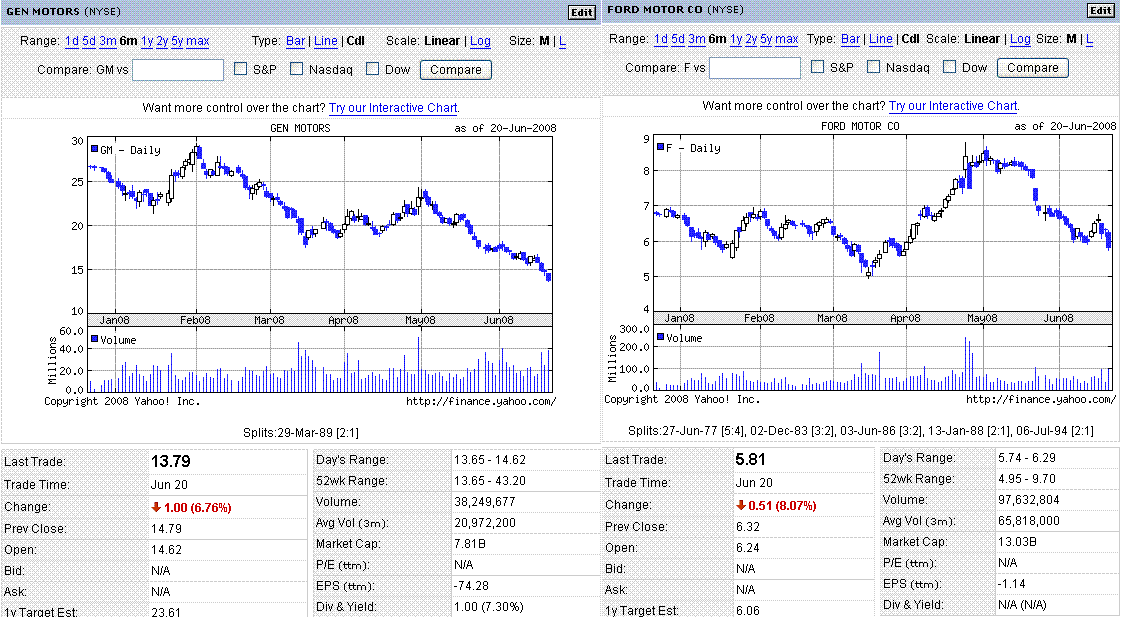The image size is (1123, 618).
Task: Open Interactive Chart link for Ford
Action: pos(953,105)
